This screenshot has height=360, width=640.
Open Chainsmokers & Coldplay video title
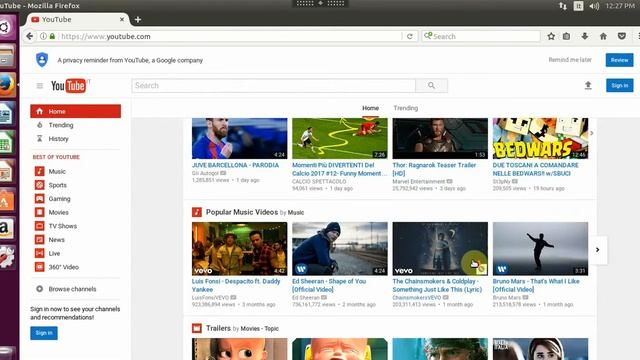click(437, 285)
